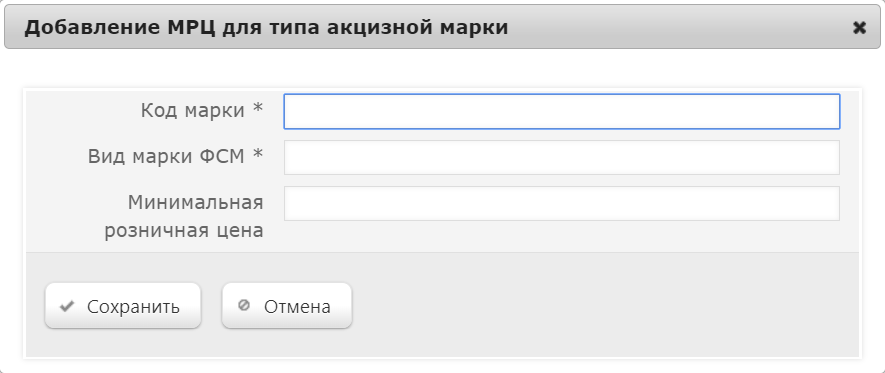
Task: Save the form with Сохранить button
Action: [x=123, y=305]
